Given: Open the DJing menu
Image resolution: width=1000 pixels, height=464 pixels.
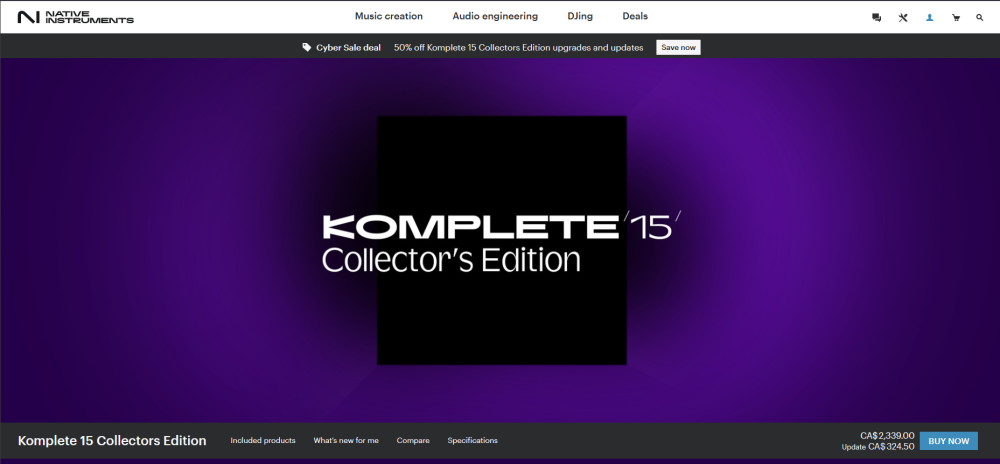Looking at the screenshot, I should pos(580,16).
